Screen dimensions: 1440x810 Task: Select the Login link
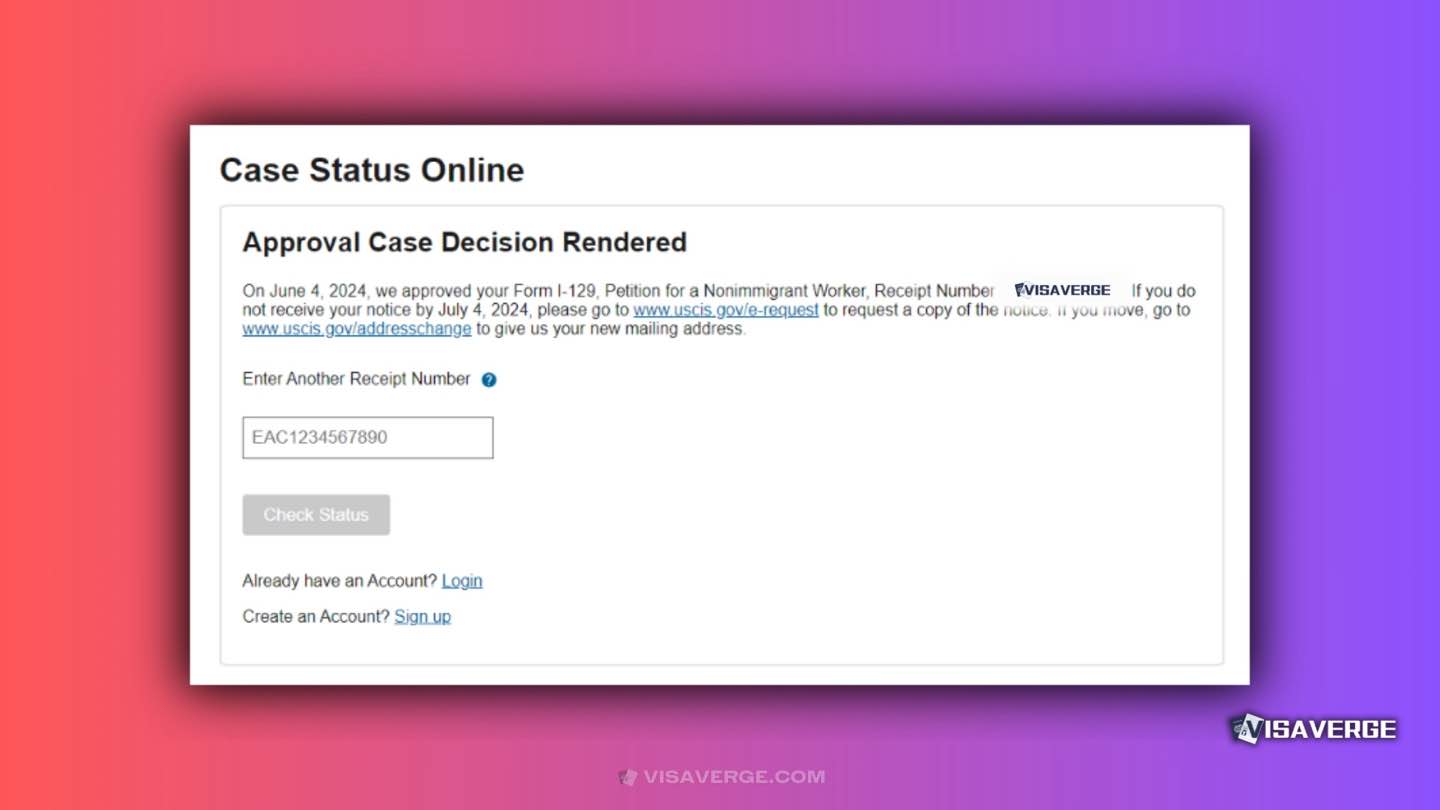(462, 580)
